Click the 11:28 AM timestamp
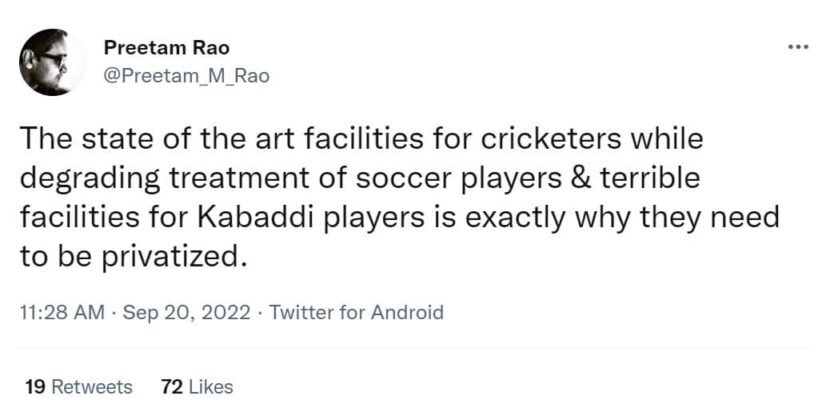Screen dimensions: 826x420 (x=62, y=313)
